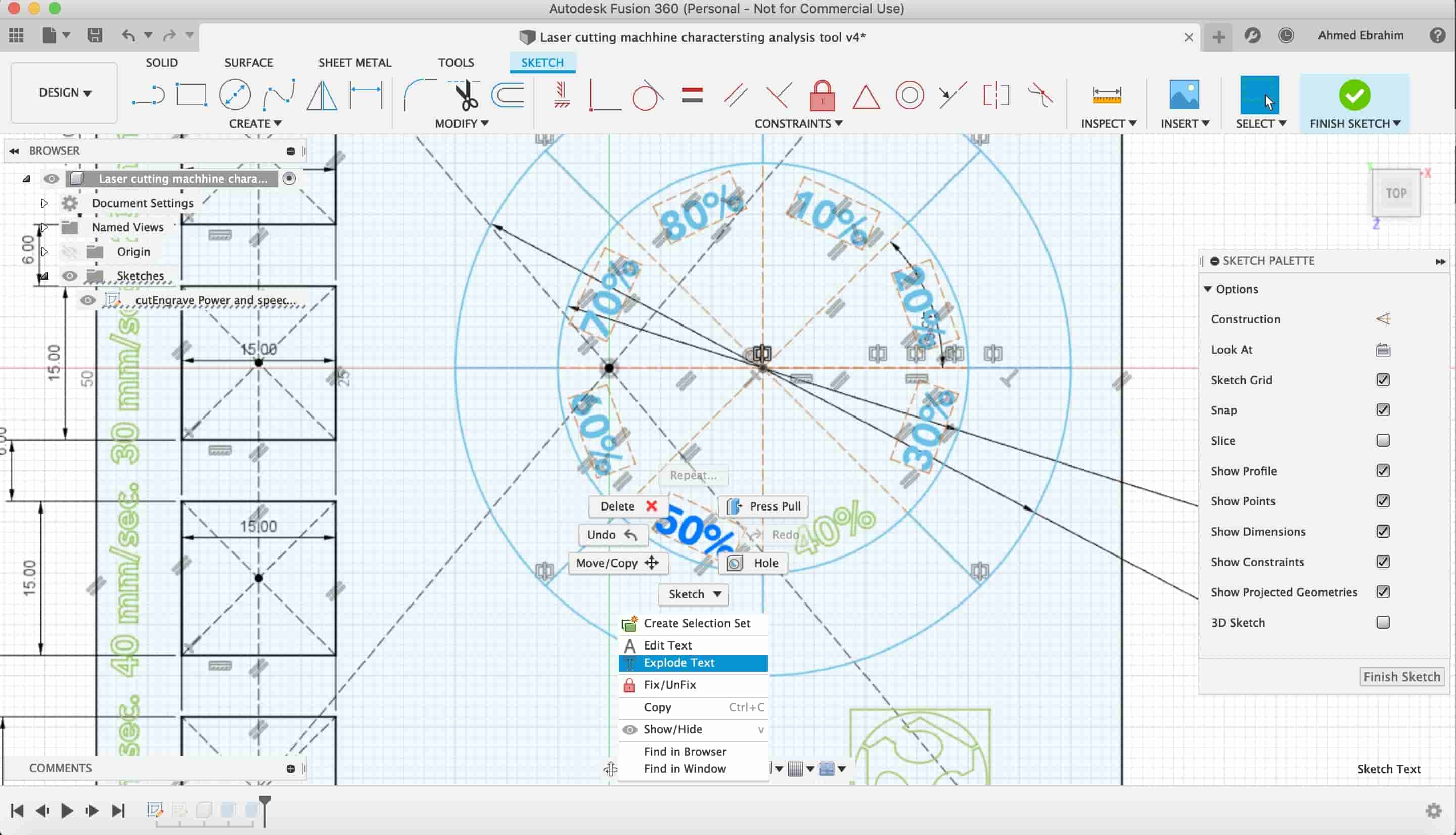Click Press Pull in marking menu
Viewport: 1456px width, 835px height.
(x=763, y=506)
